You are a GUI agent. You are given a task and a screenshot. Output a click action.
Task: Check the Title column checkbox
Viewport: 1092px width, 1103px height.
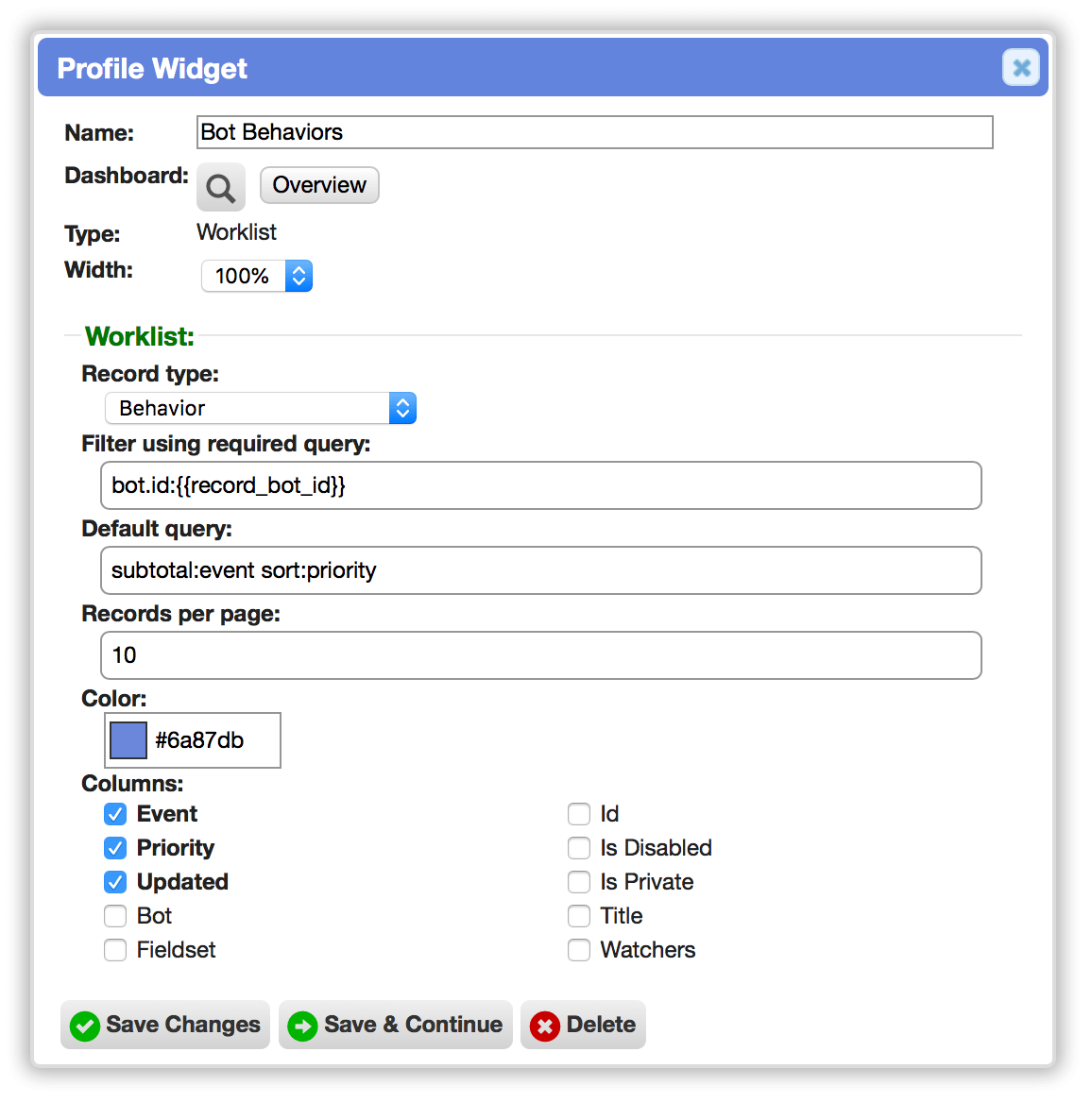(x=579, y=916)
